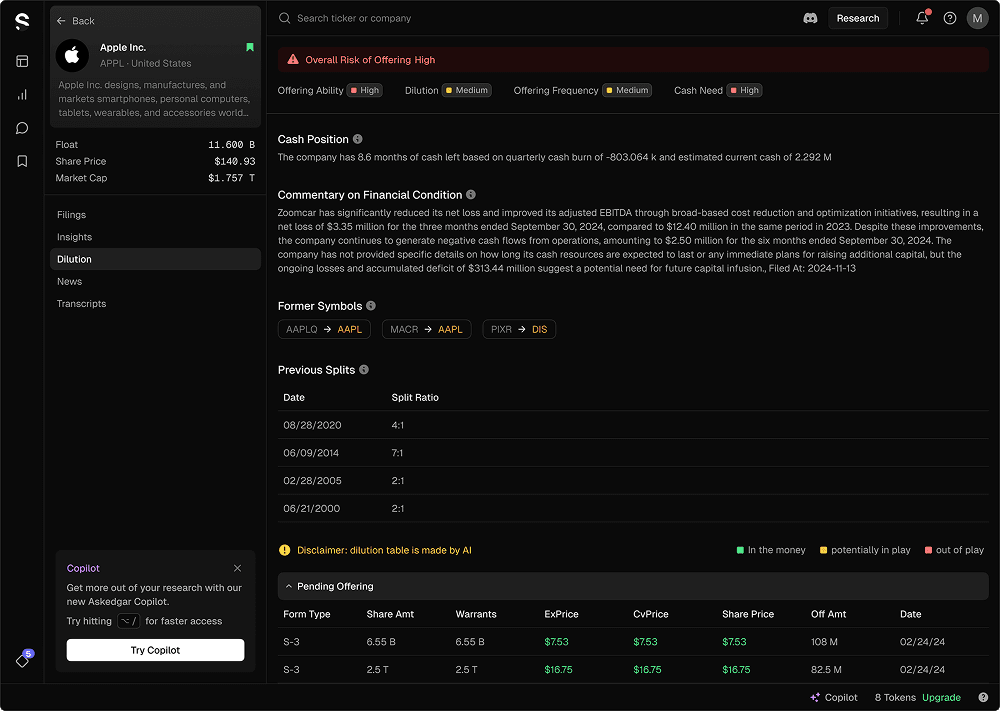Screen dimensions: 1000x712
Task: Open the chat bubble icon in sidebar
Action: click(22, 127)
